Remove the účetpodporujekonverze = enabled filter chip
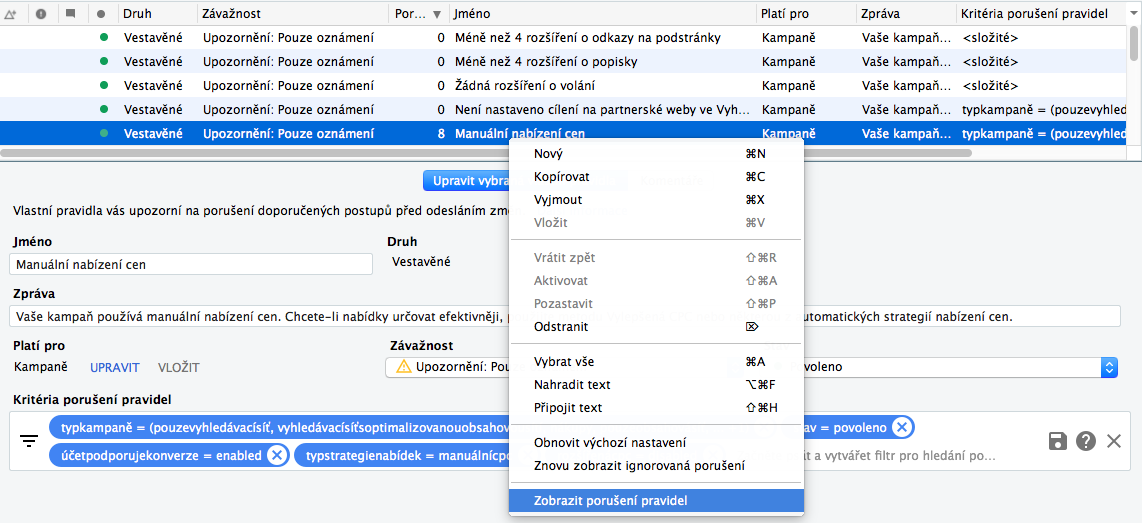 pyautogui.click(x=276, y=456)
